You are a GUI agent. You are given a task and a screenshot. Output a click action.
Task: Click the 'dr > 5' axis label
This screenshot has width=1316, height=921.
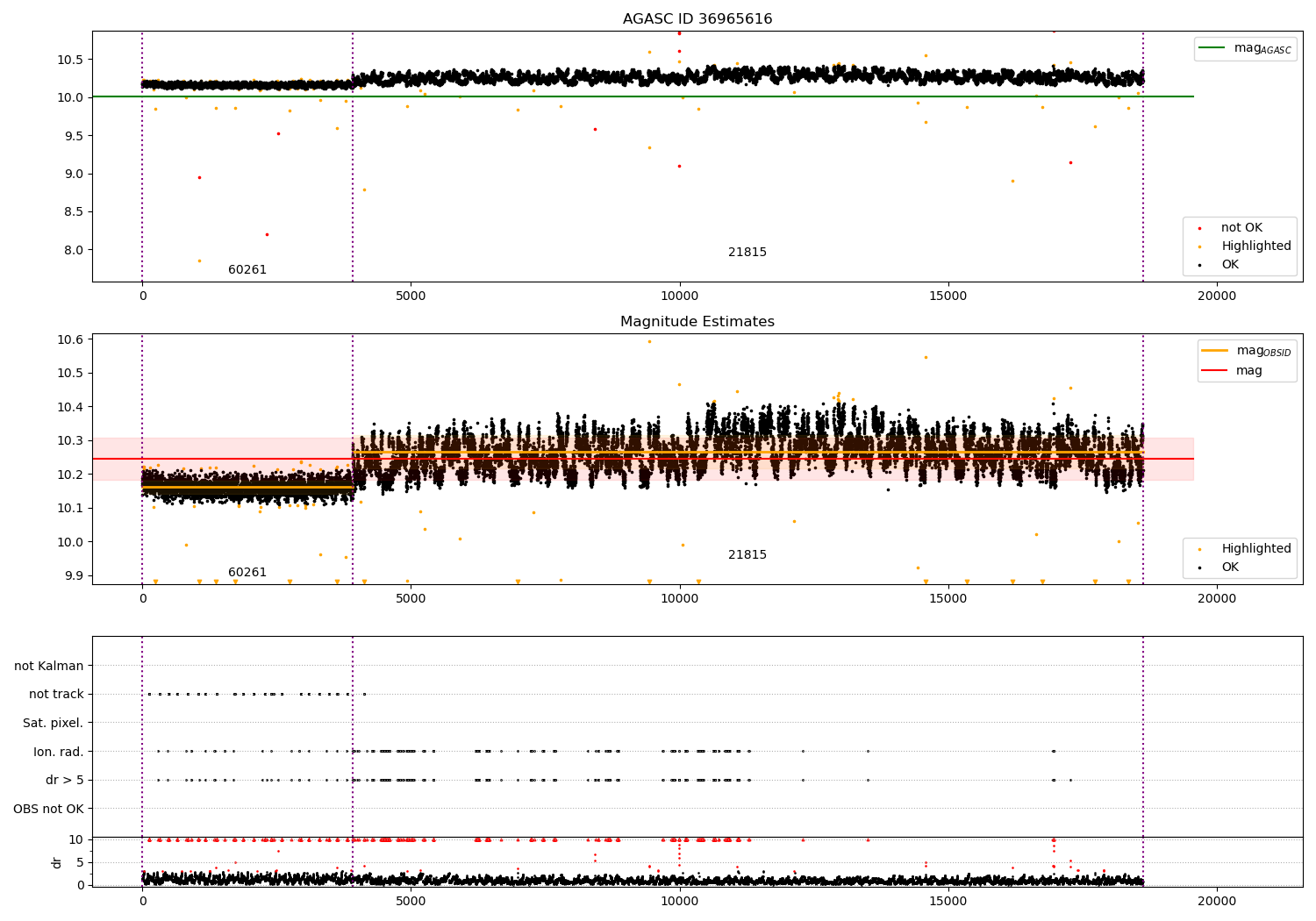(65, 780)
